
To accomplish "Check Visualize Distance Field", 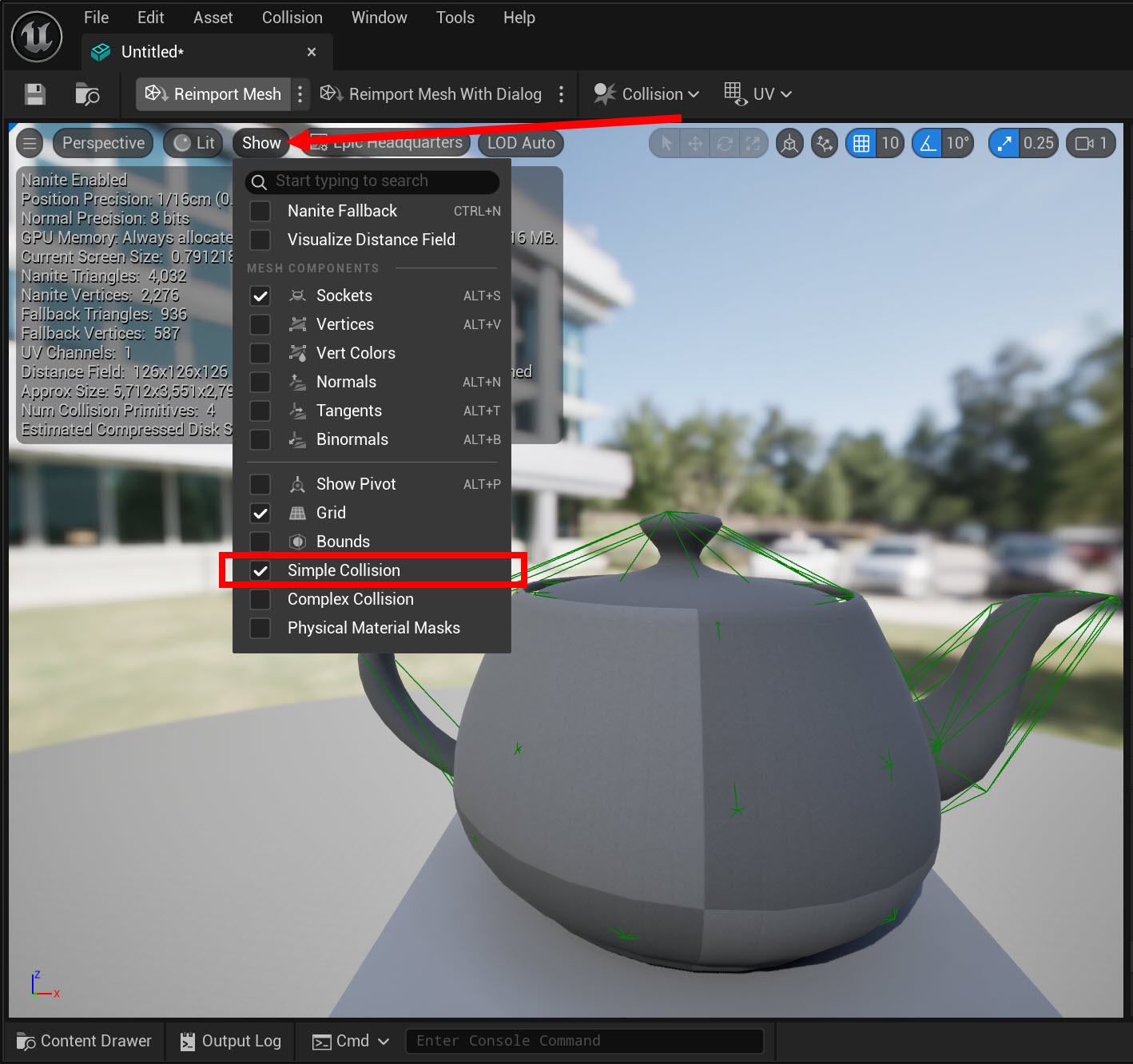I will click(x=260, y=240).
